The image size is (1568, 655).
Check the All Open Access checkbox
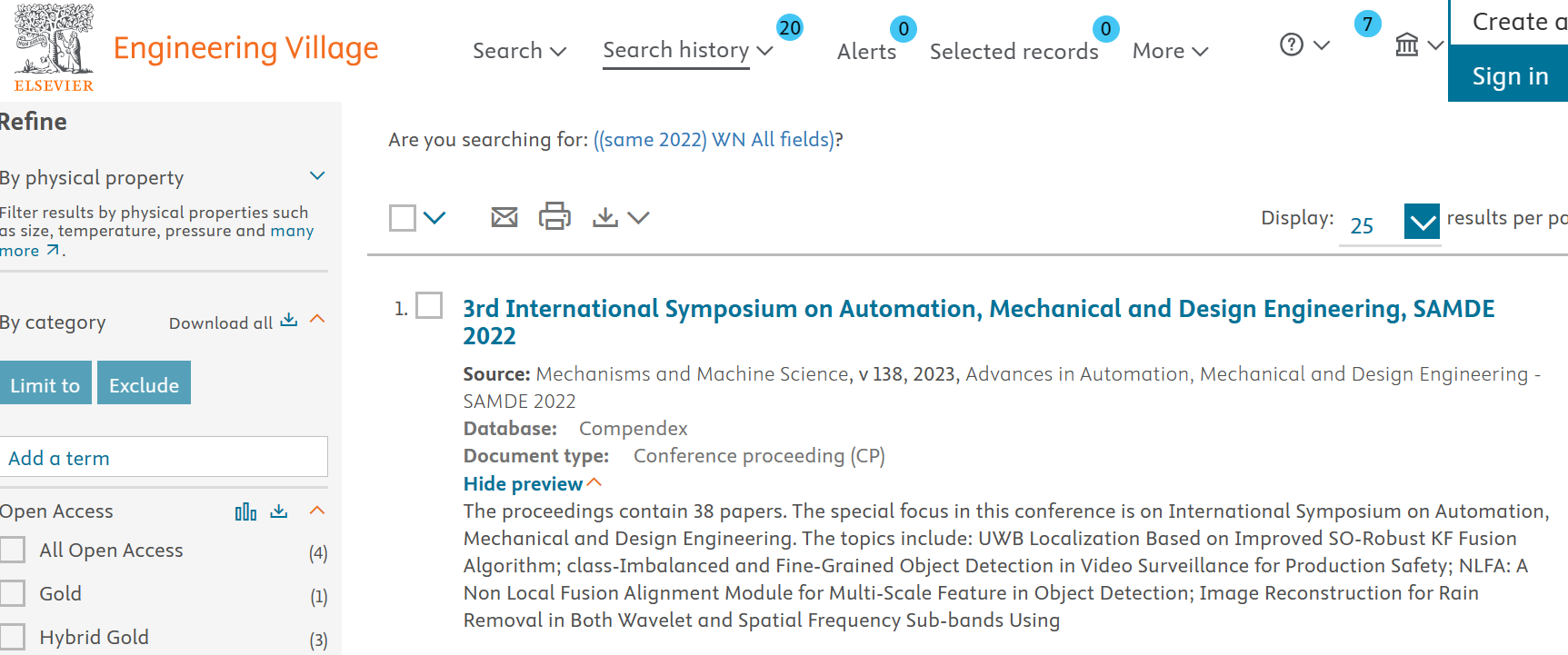coord(13,550)
